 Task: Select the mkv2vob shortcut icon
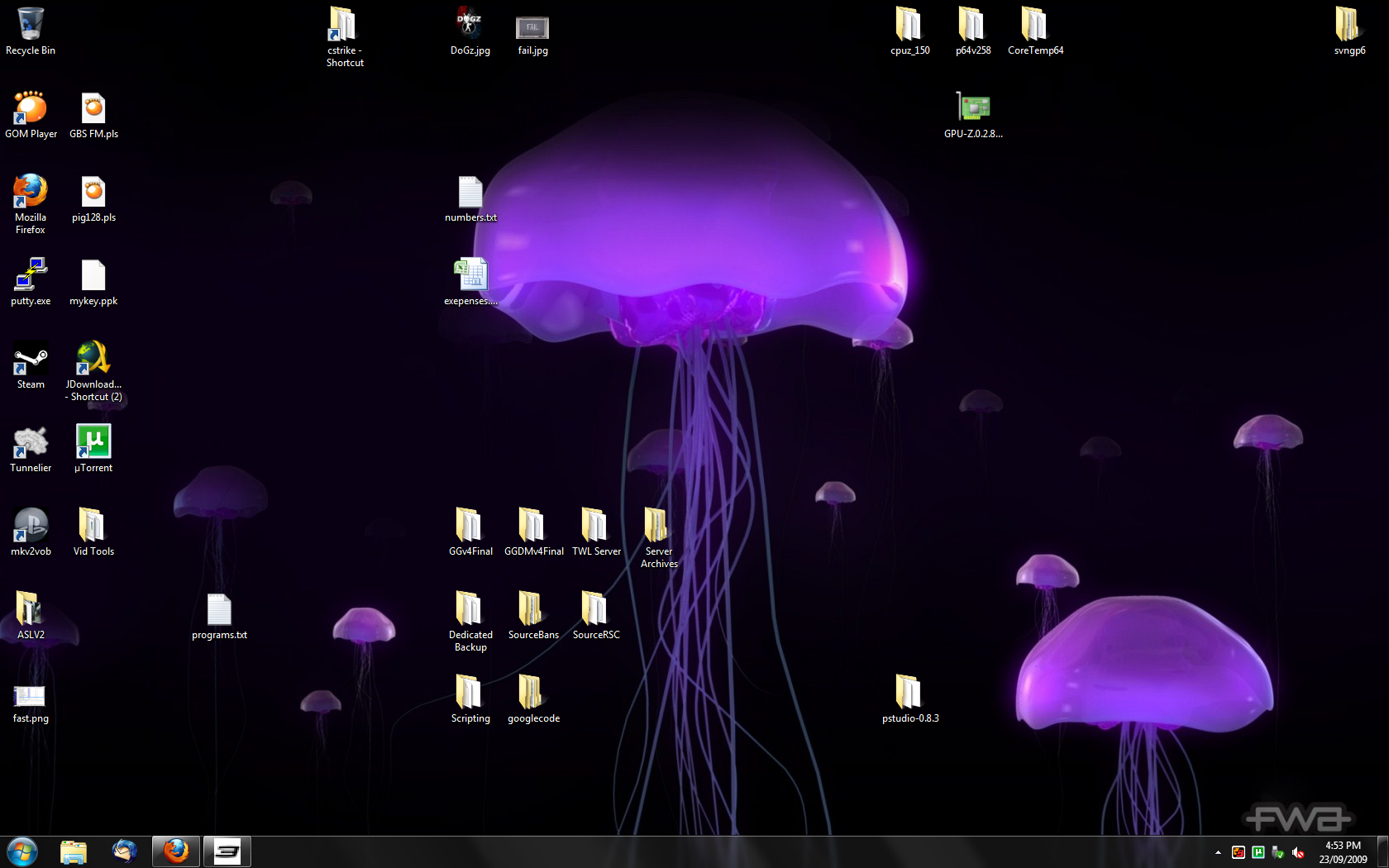[x=31, y=532]
